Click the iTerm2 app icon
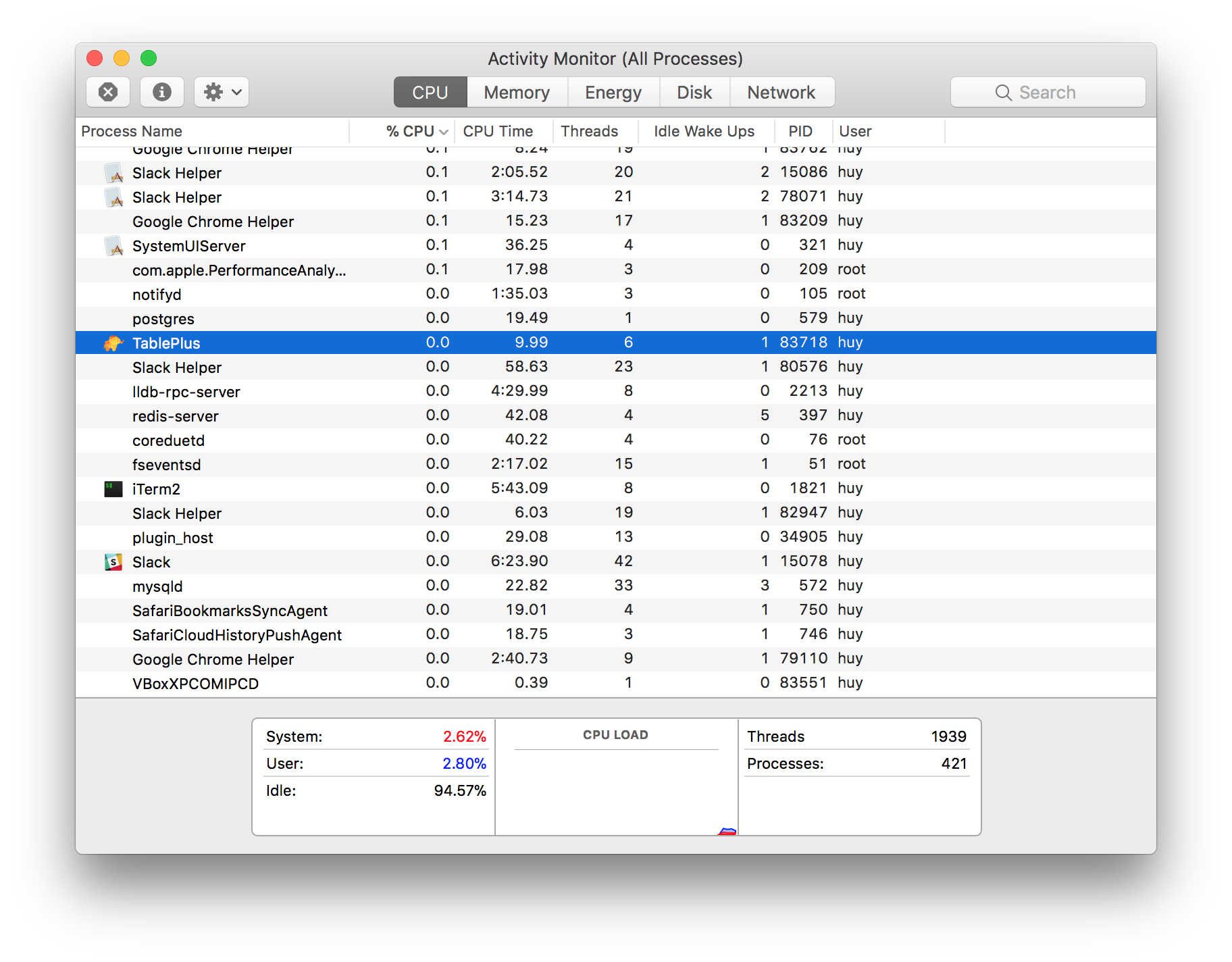Image resolution: width=1232 pixels, height=962 pixels. tap(113, 488)
